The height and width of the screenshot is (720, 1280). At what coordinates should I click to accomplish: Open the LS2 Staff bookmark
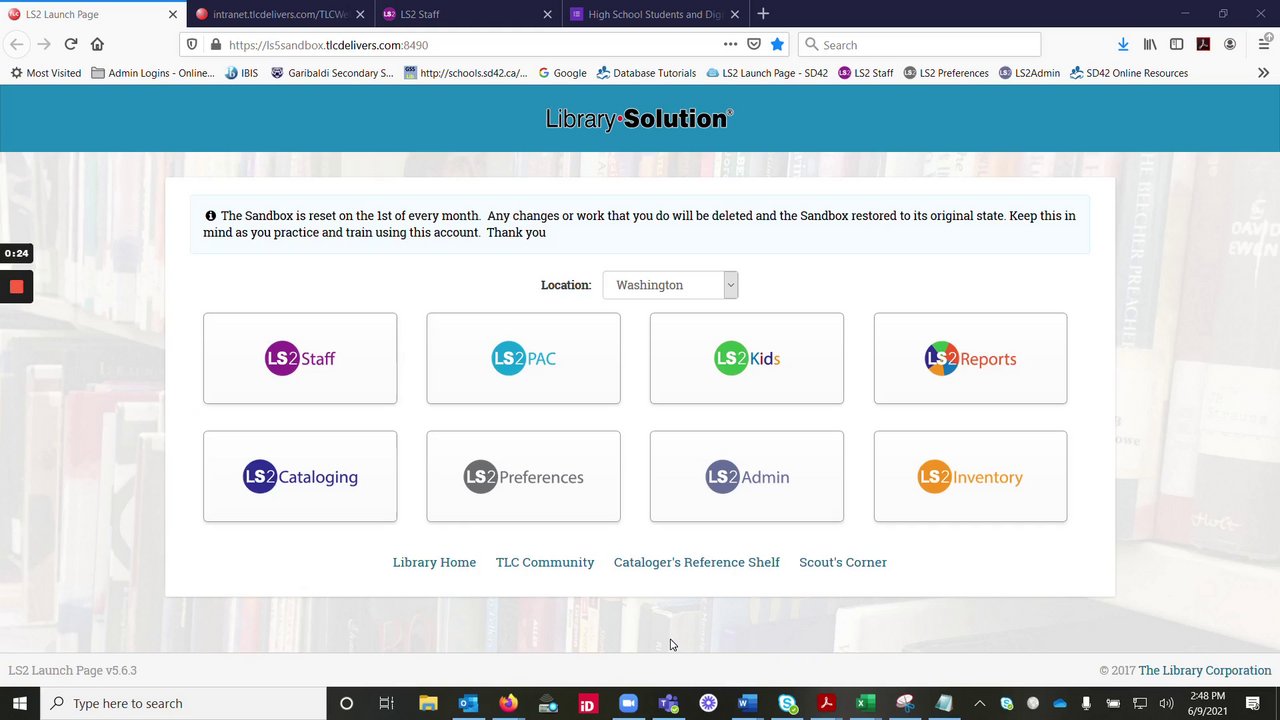point(866,73)
